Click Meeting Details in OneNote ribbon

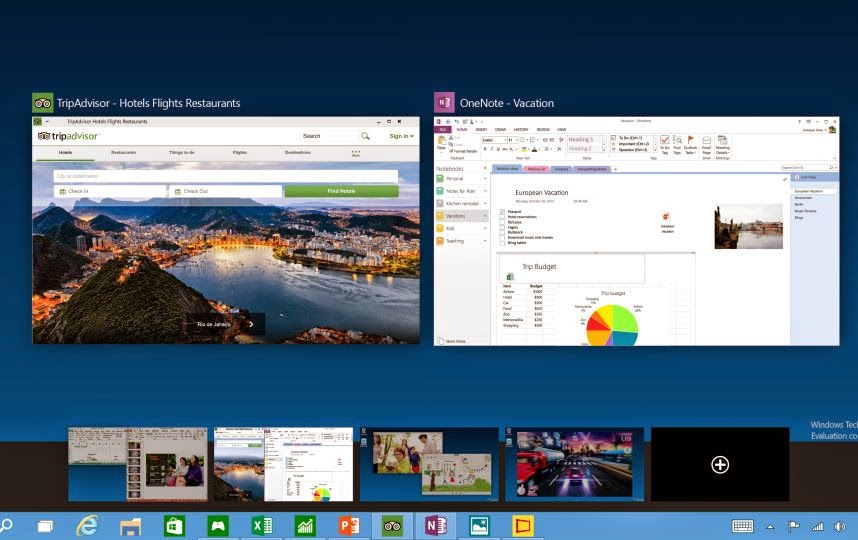pyautogui.click(x=722, y=146)
